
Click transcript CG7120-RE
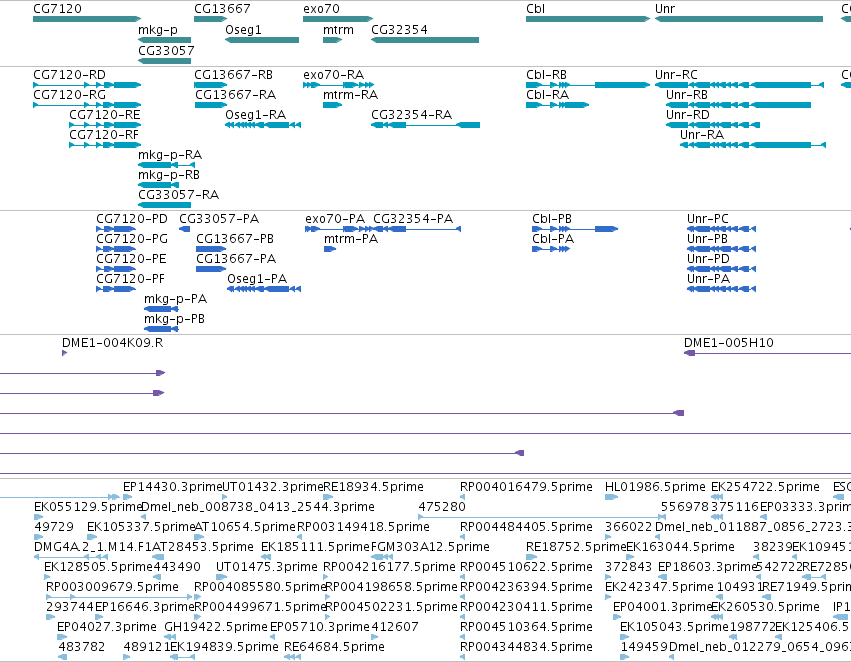(x=105, y=125)
